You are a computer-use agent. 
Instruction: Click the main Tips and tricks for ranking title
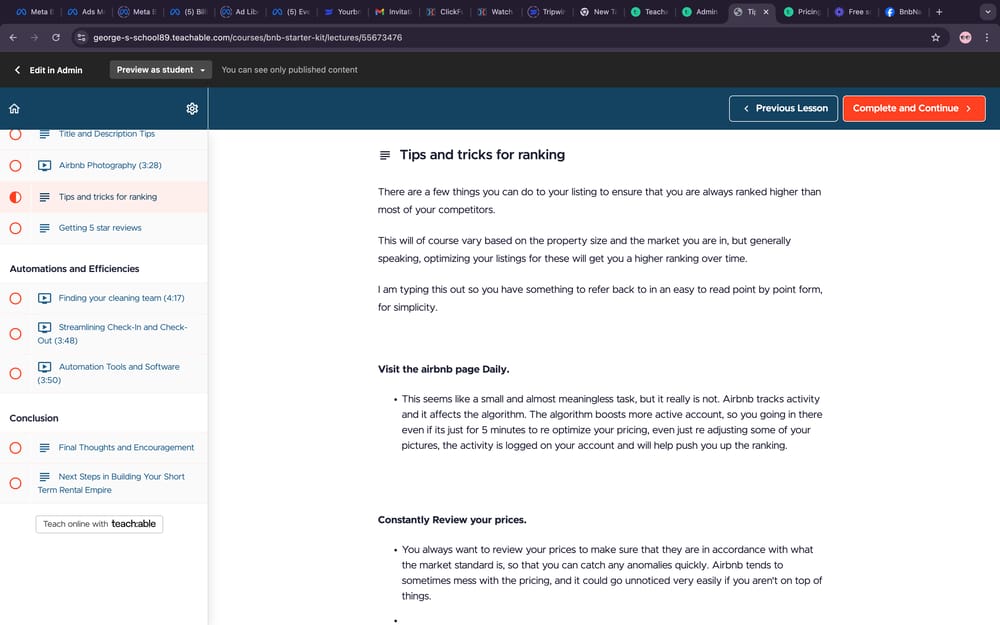(x=482, y=155)
